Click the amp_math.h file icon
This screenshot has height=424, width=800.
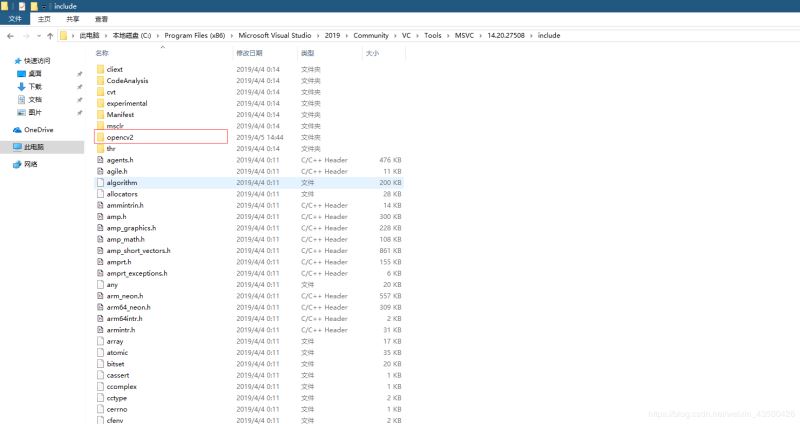[x=101, y=239]
